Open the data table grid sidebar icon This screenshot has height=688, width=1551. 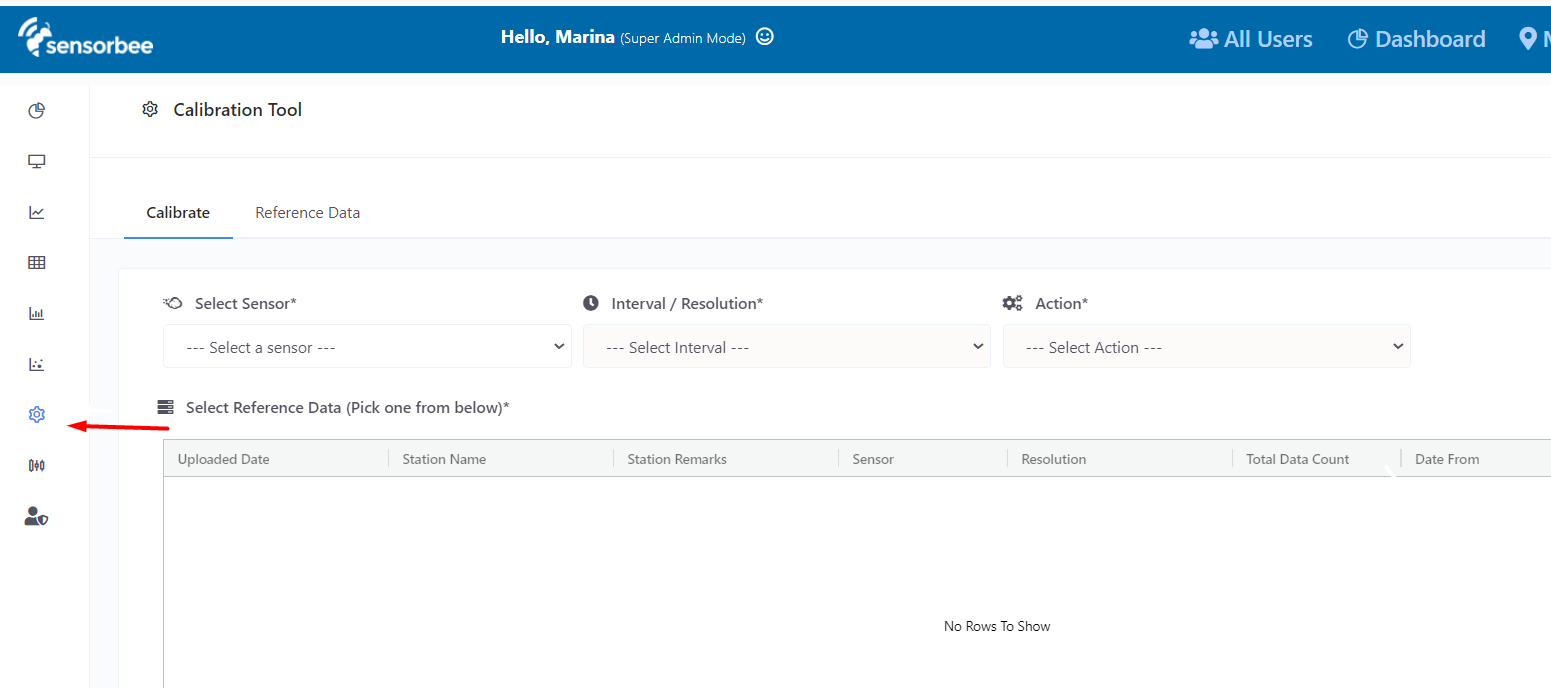click(37, 263)
